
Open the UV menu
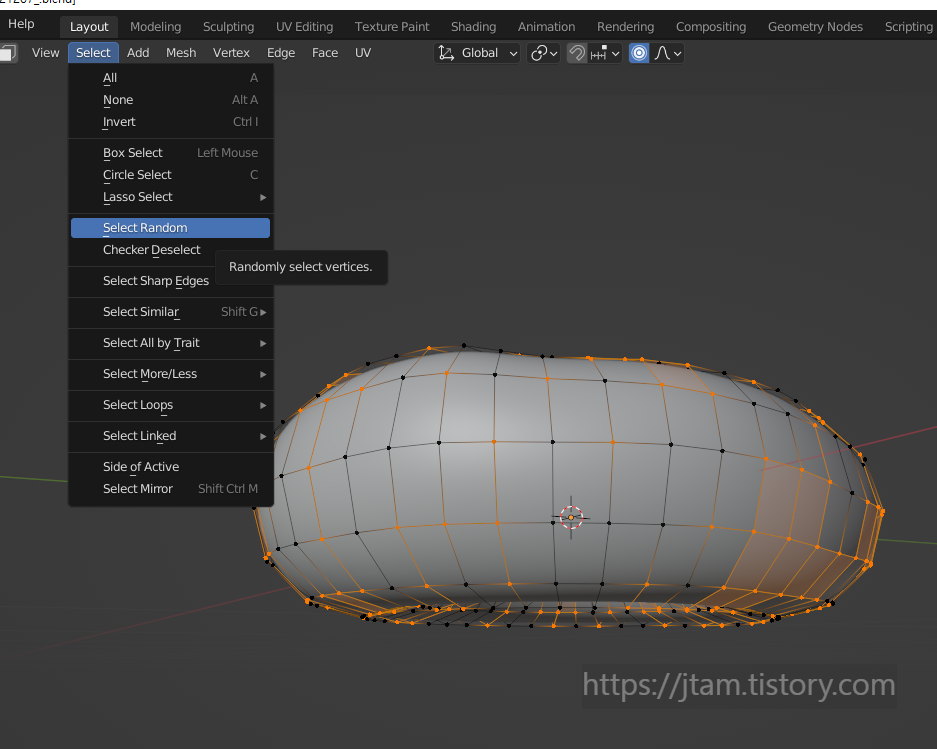363,53
